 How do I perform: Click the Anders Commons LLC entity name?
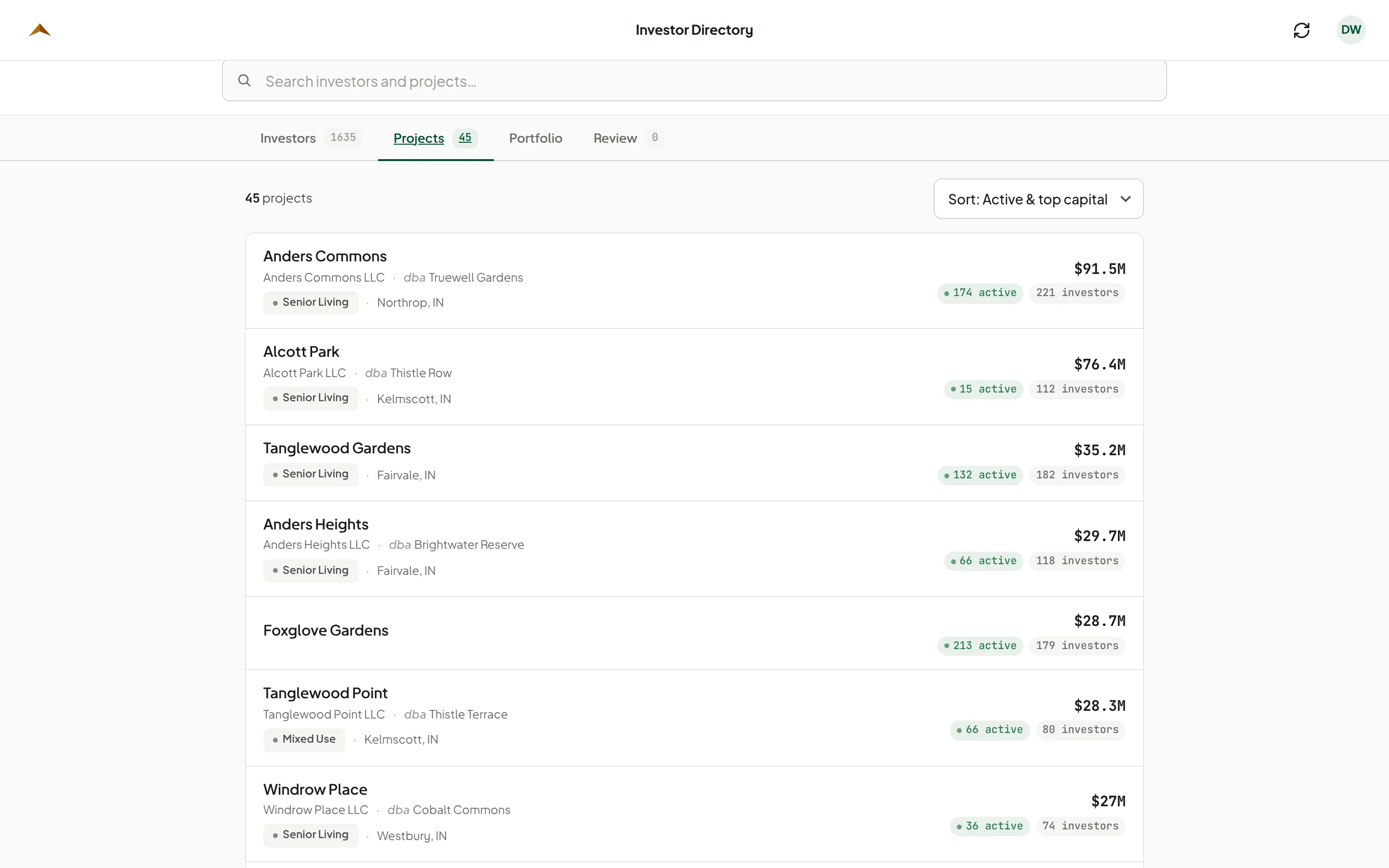click(324, 278)
